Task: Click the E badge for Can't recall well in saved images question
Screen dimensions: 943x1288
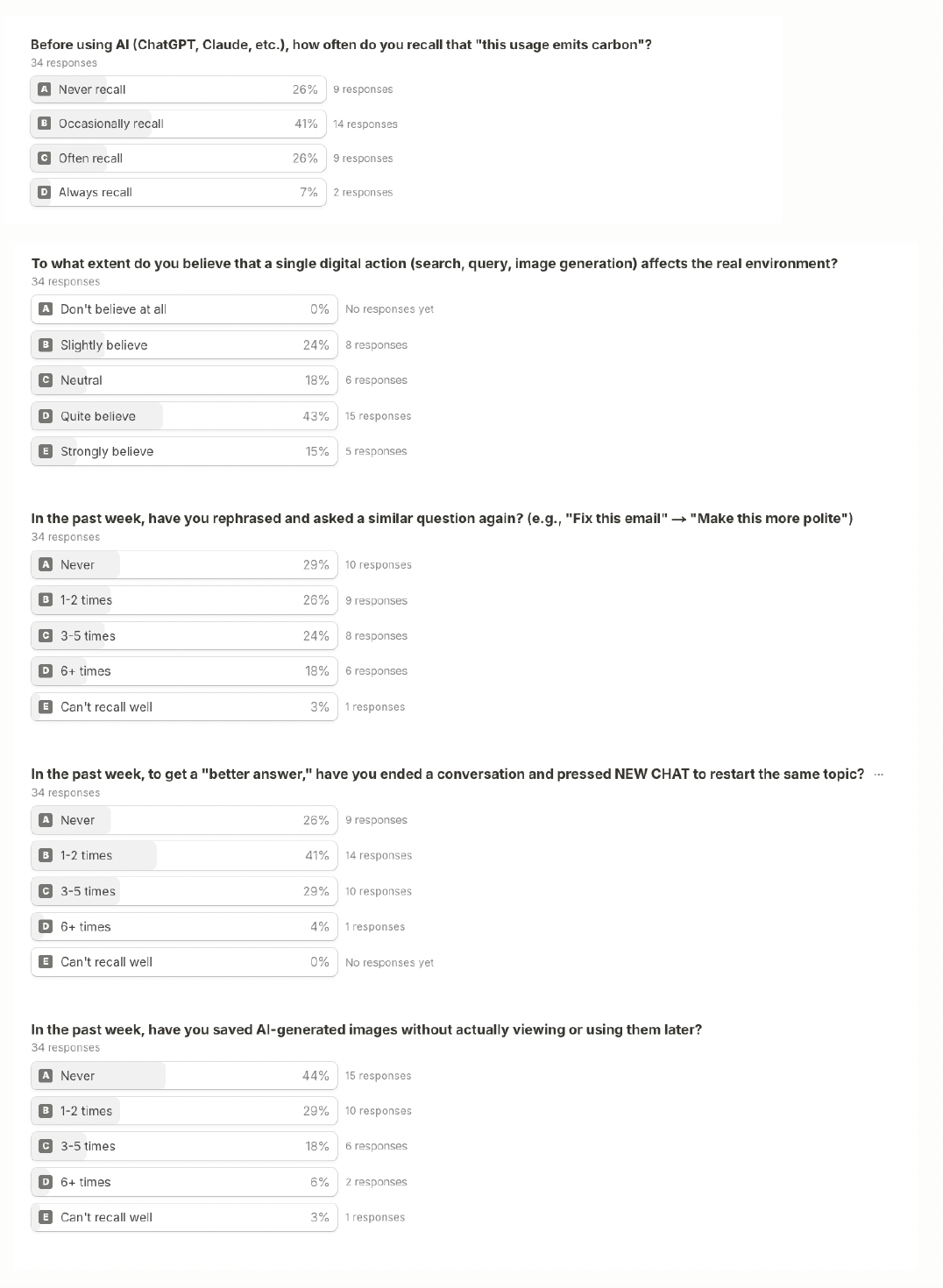Action: pyautogui.click(x=46, y=1217)
